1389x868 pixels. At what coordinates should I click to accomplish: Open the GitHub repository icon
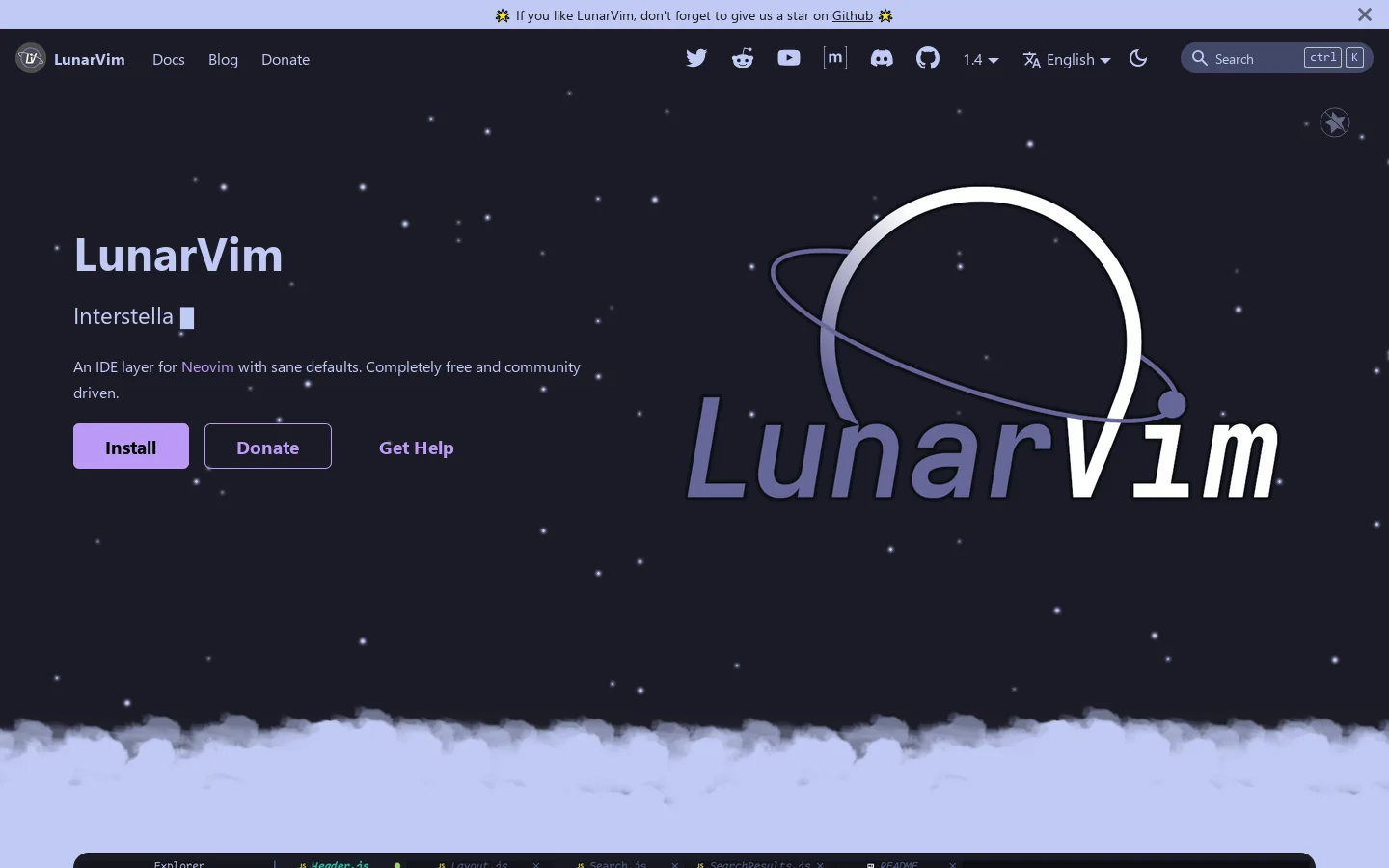[928, 58]
